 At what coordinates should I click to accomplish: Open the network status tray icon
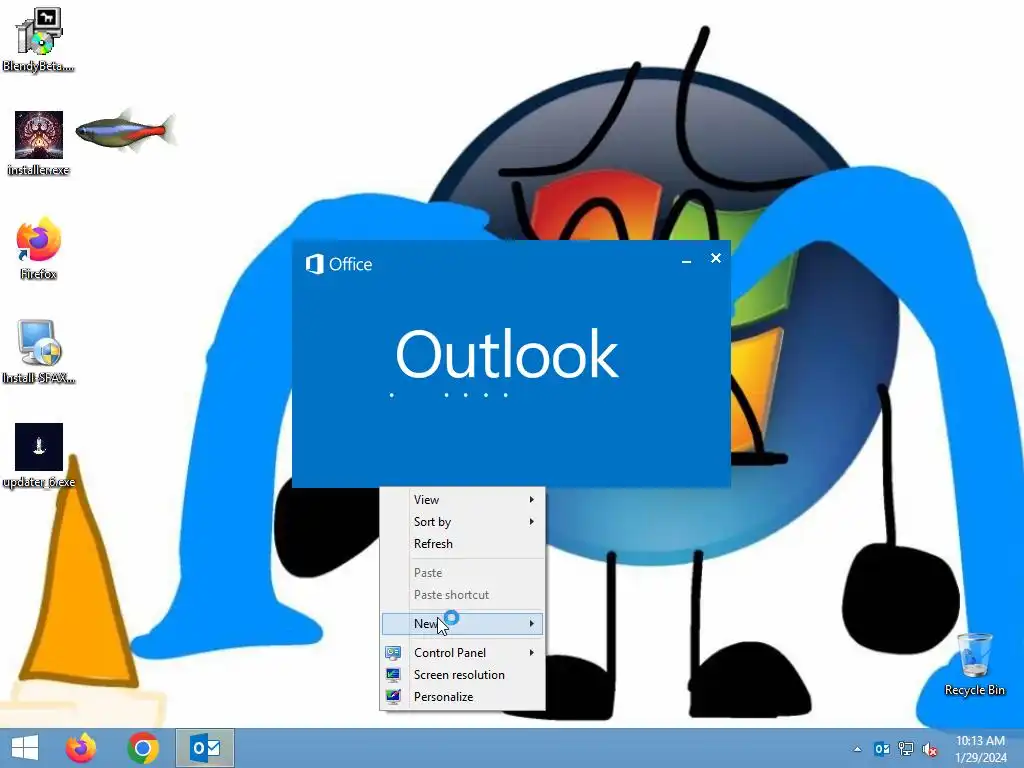(906, 749)
